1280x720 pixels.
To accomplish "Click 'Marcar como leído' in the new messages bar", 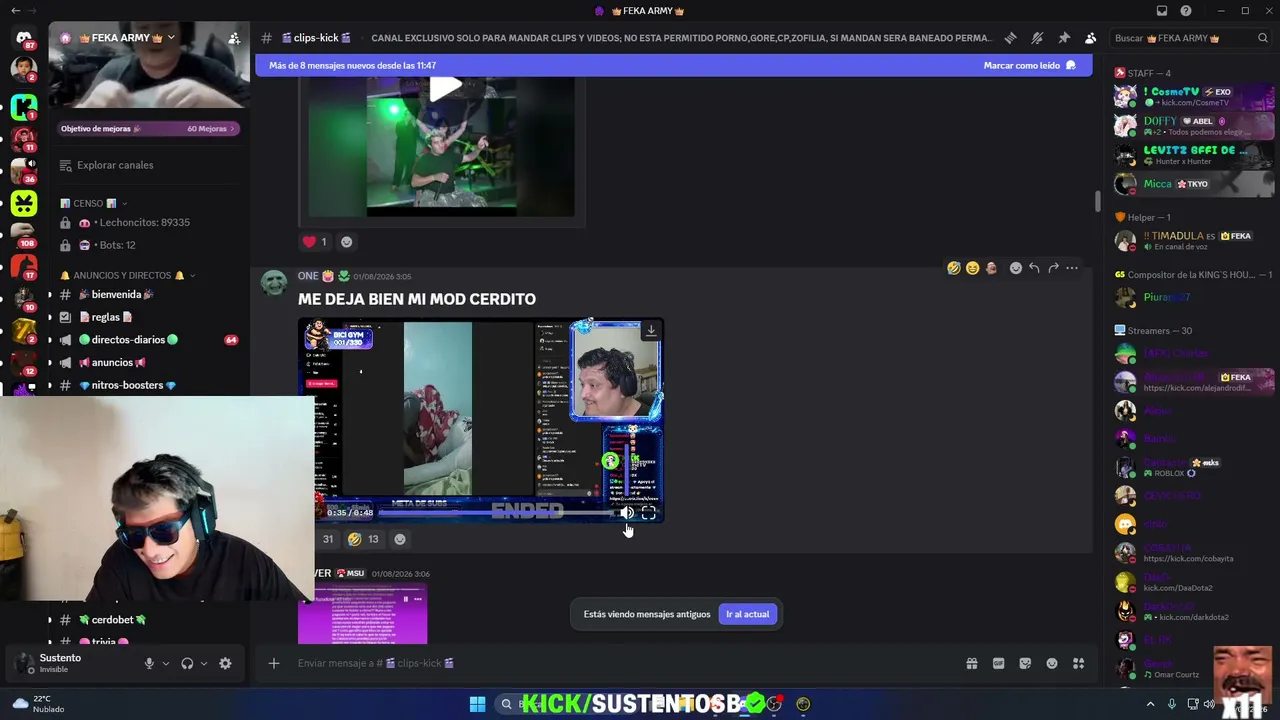I will 1029,66.
